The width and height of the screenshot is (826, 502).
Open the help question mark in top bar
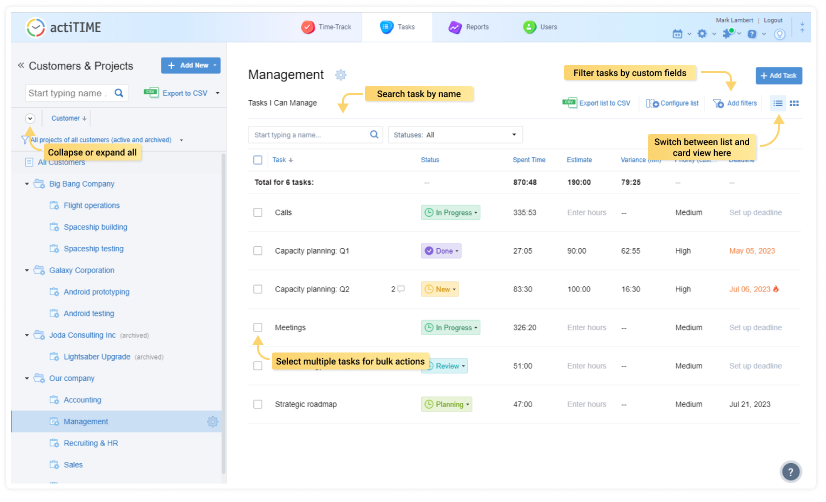(x=752, y=34)
